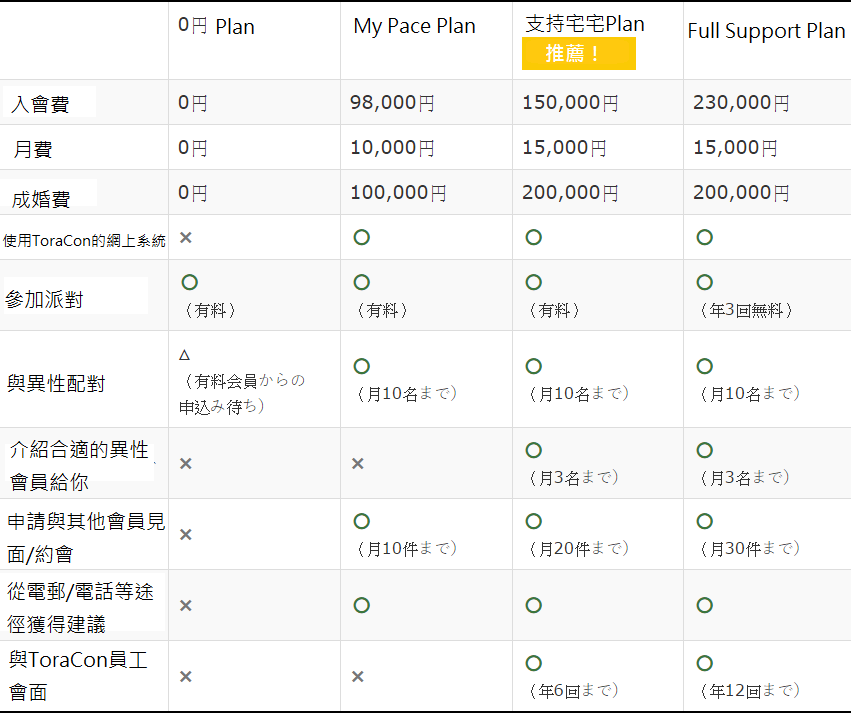Click Full Support Plan circle in 參加派對 row
The image size is (851, 713).
(705, 283)
